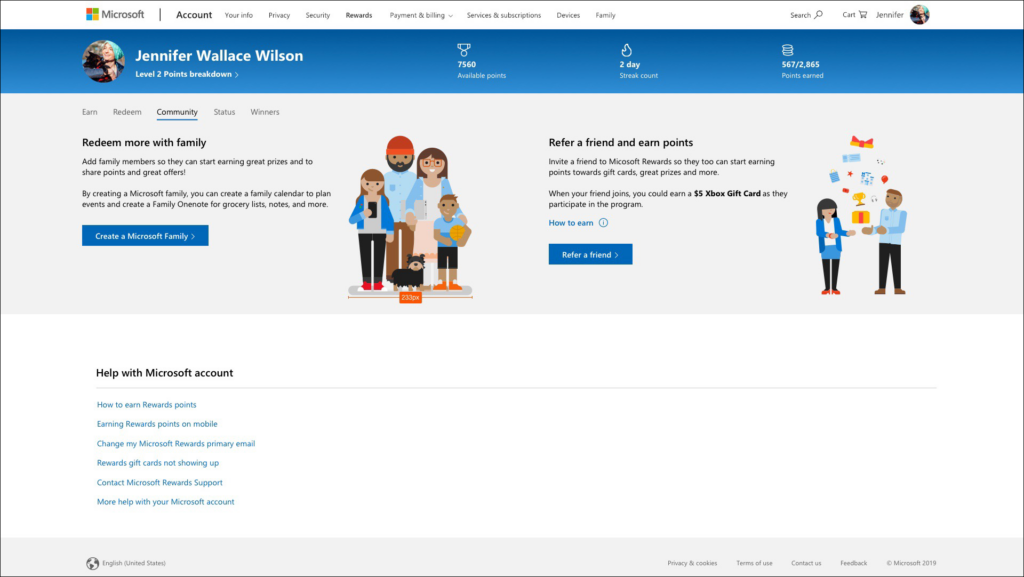Click the globe language icon in the footer
The height and width of the screenshot is (577, 1024).
coord(93,563)
